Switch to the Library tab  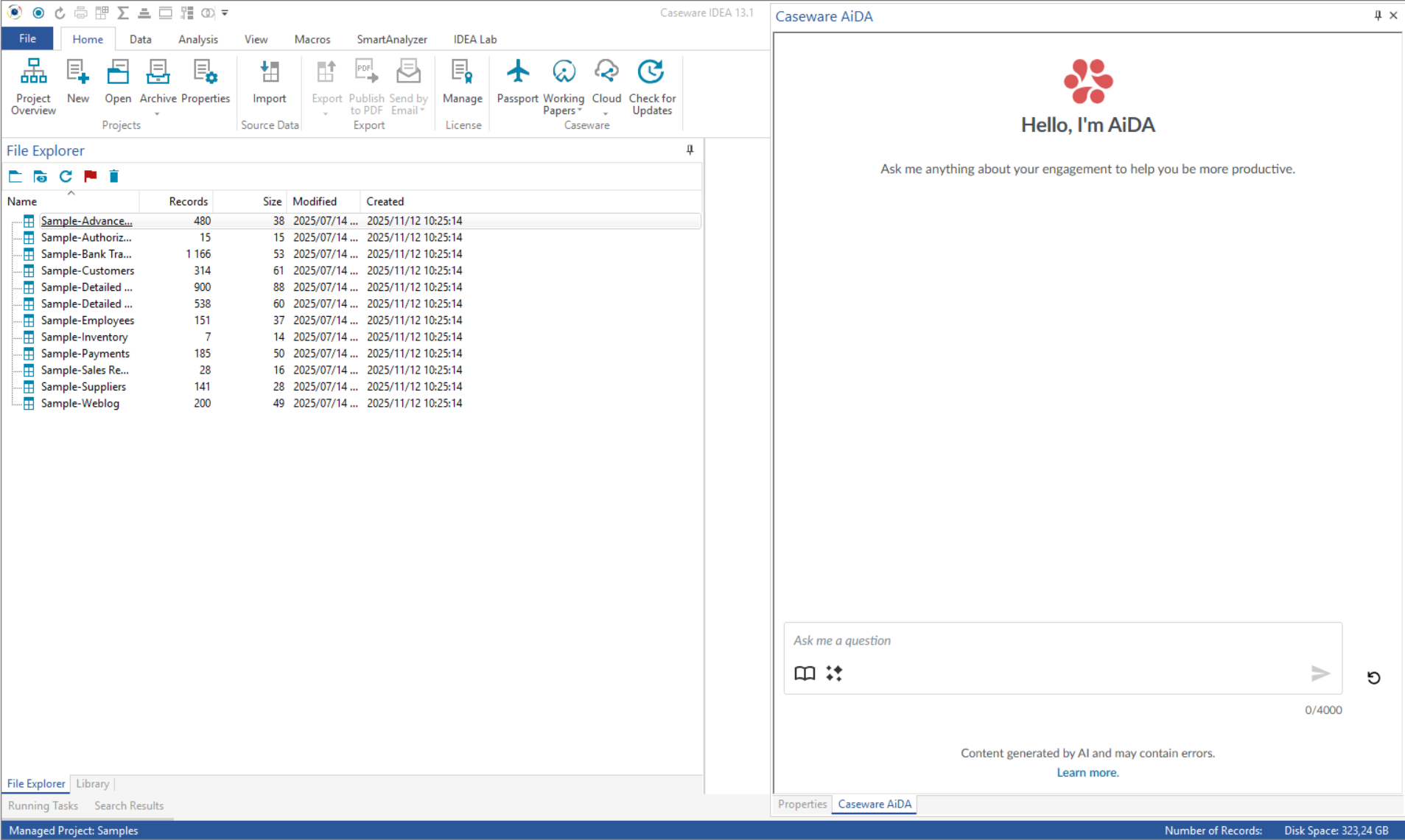point(92,783)
